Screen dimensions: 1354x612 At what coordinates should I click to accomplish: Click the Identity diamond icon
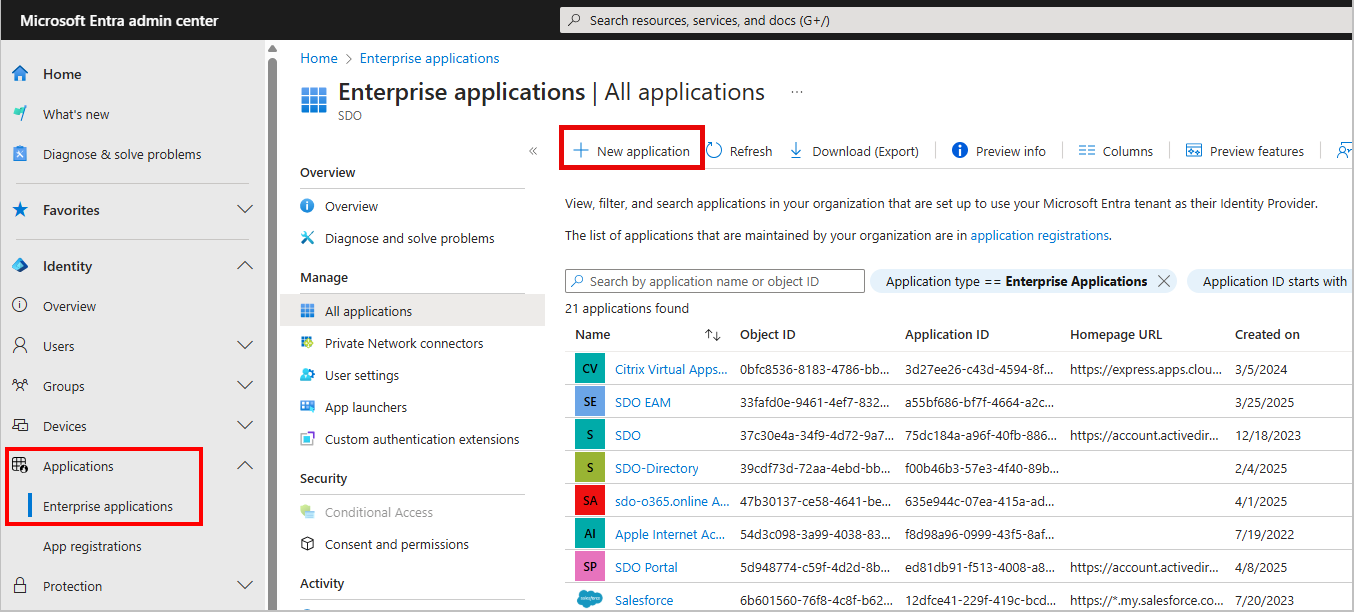point(20,266)
